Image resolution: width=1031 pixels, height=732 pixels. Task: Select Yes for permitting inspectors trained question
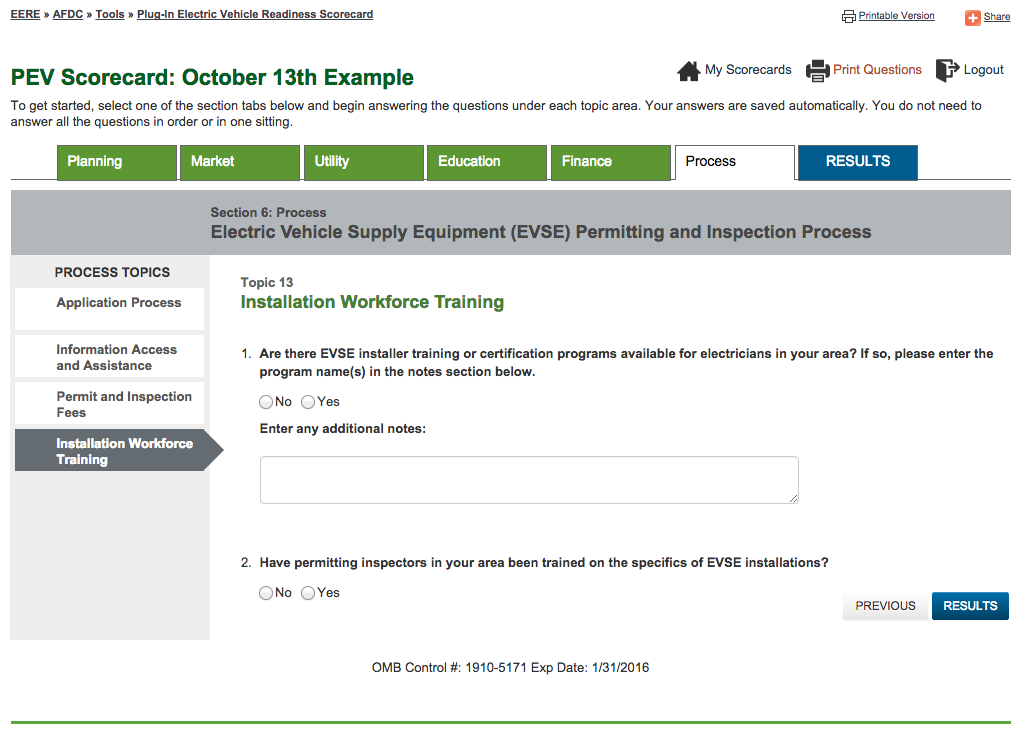tap(308, 593)
